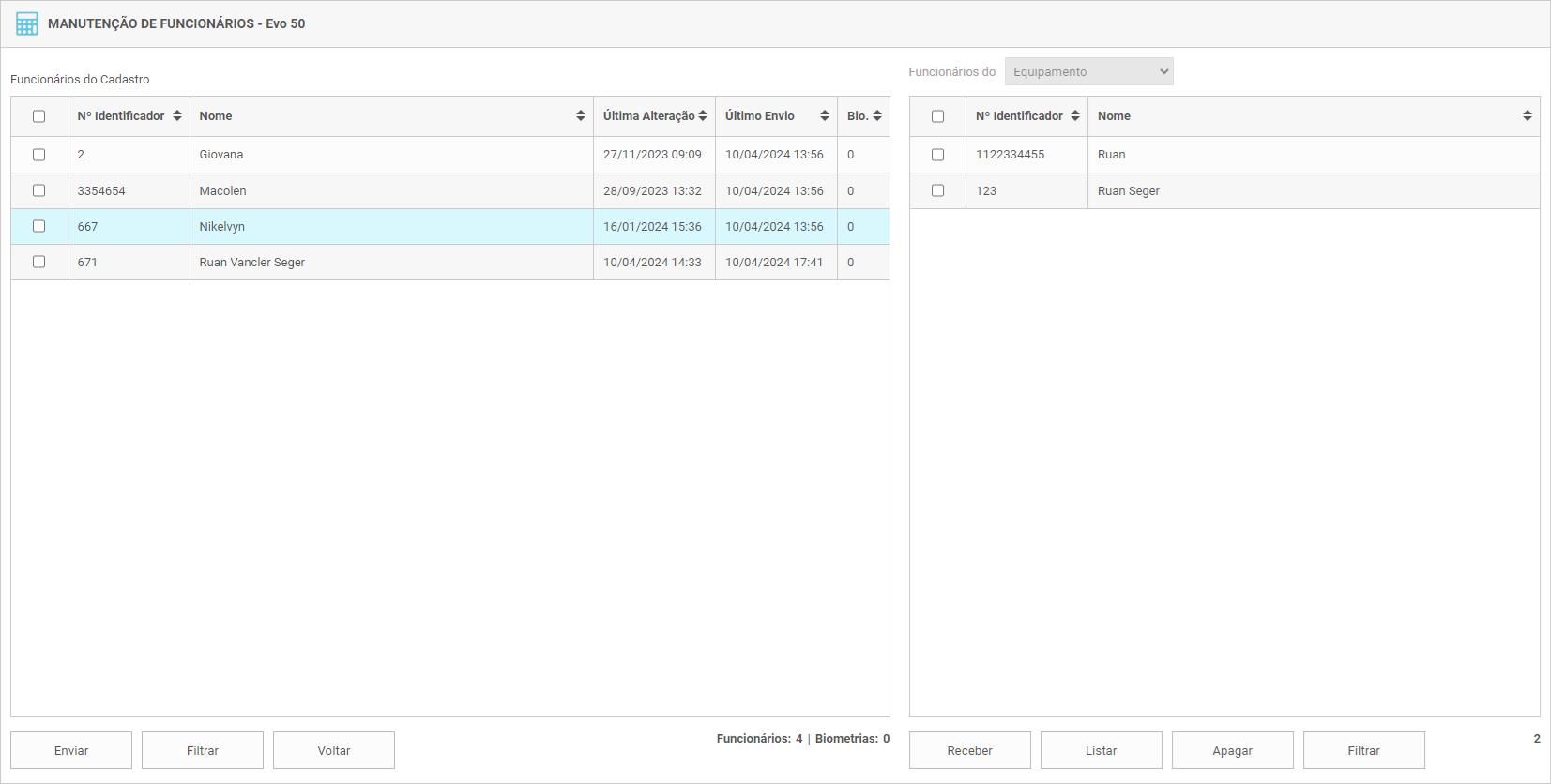Viewport: 1551px width, 784px height.
Task: Tick the checkbox for Ruan Seger
Action: coord(937,190)
